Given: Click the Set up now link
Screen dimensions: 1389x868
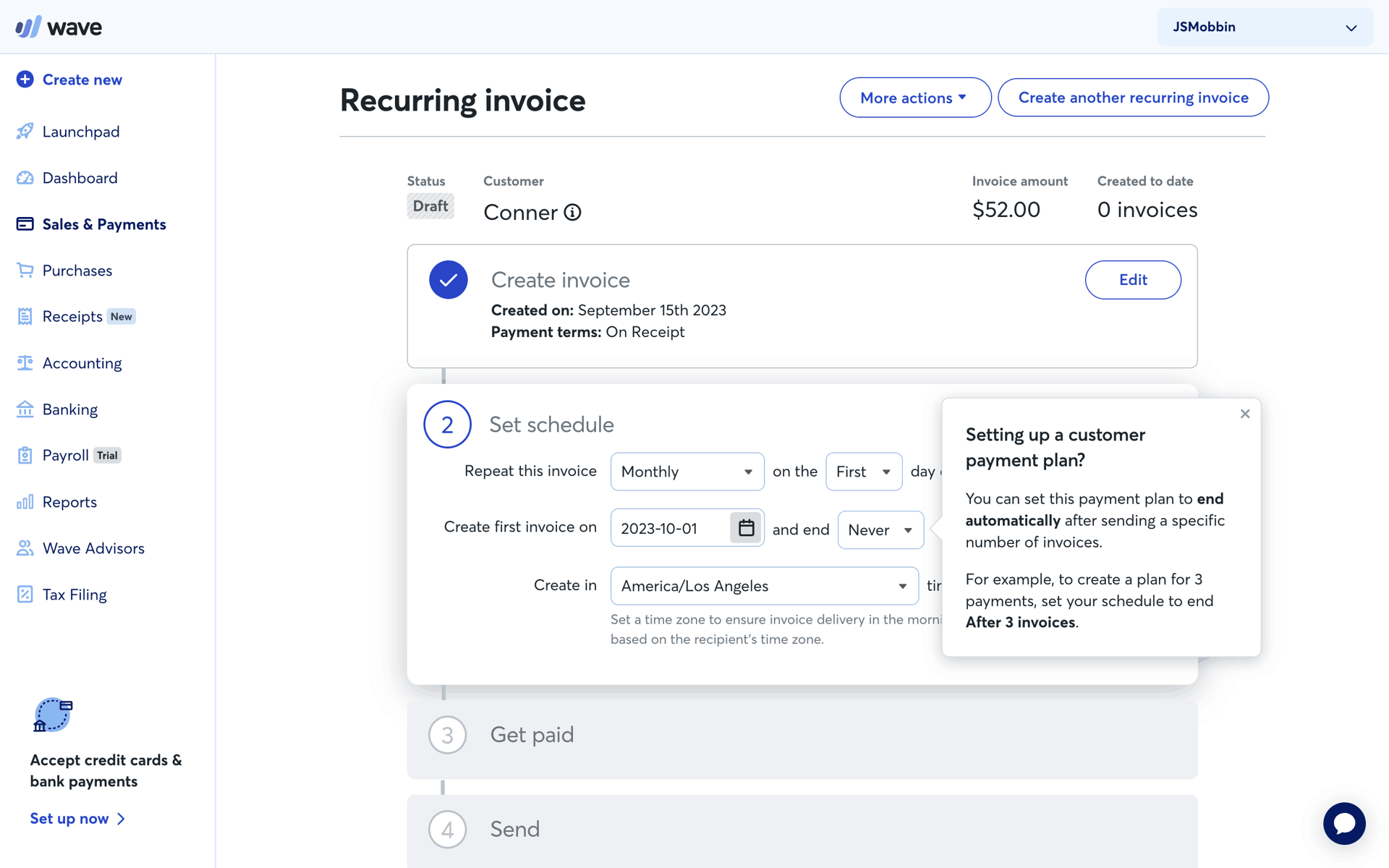Looking at the screenshot, I should coord(77,819).
